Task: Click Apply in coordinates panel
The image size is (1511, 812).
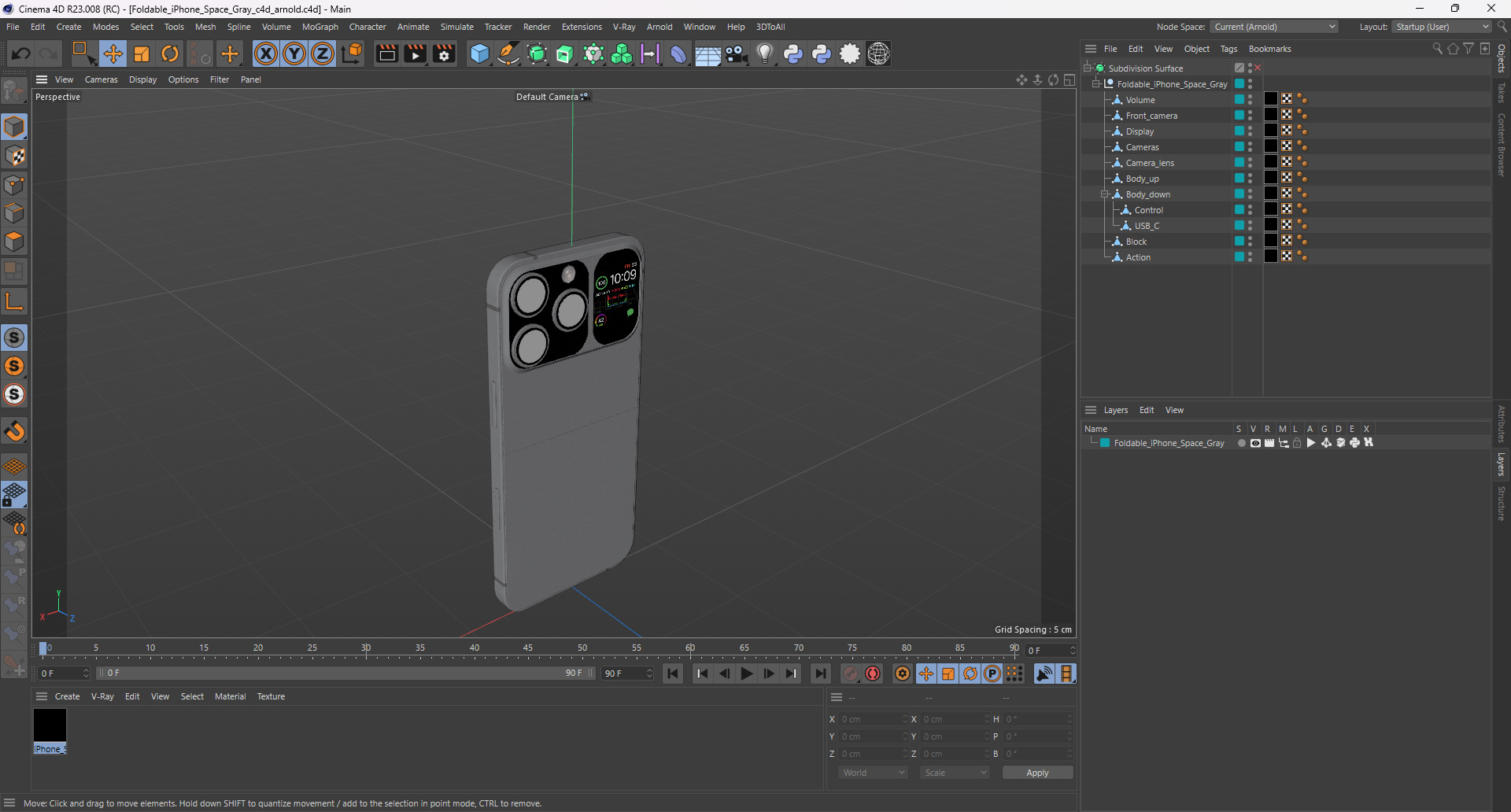Action: tap(1037, 773)
